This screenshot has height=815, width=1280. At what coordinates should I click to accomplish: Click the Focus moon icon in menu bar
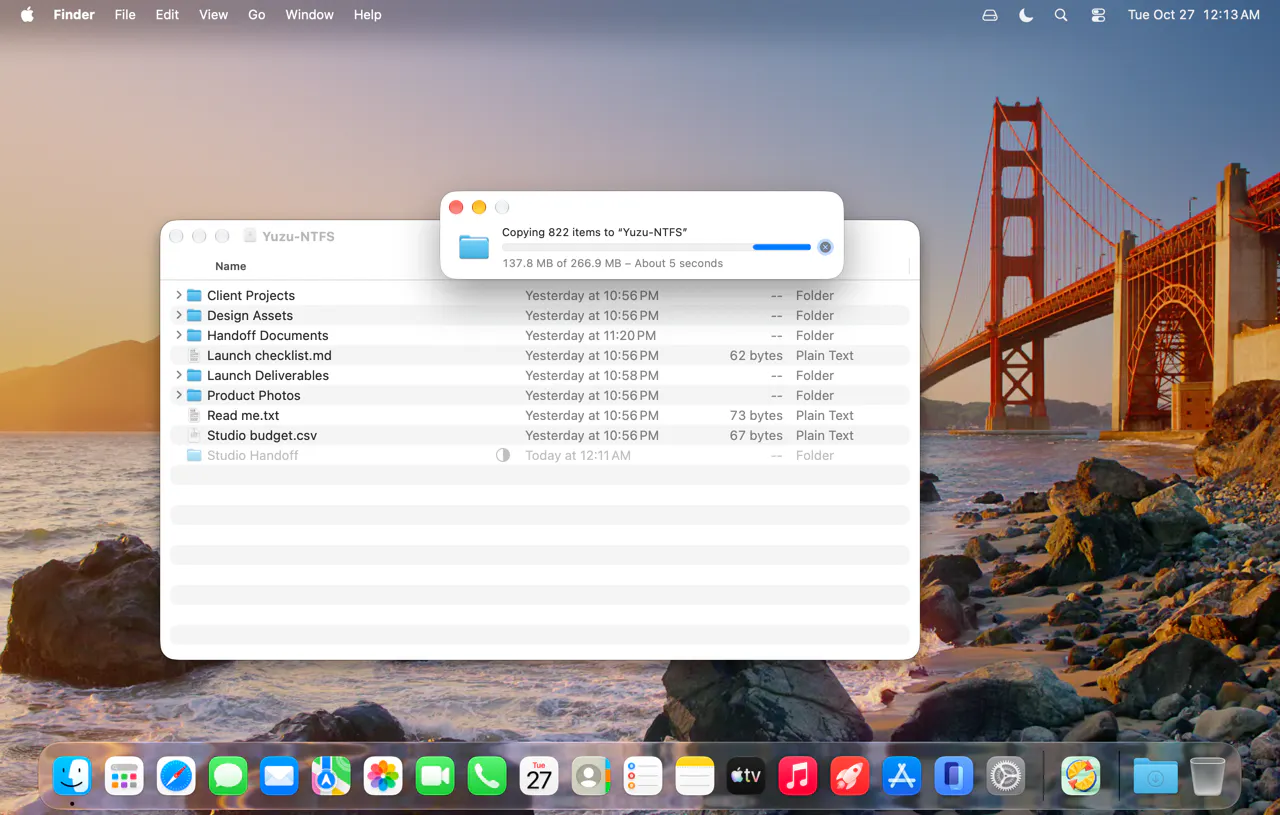[1026, 15]
